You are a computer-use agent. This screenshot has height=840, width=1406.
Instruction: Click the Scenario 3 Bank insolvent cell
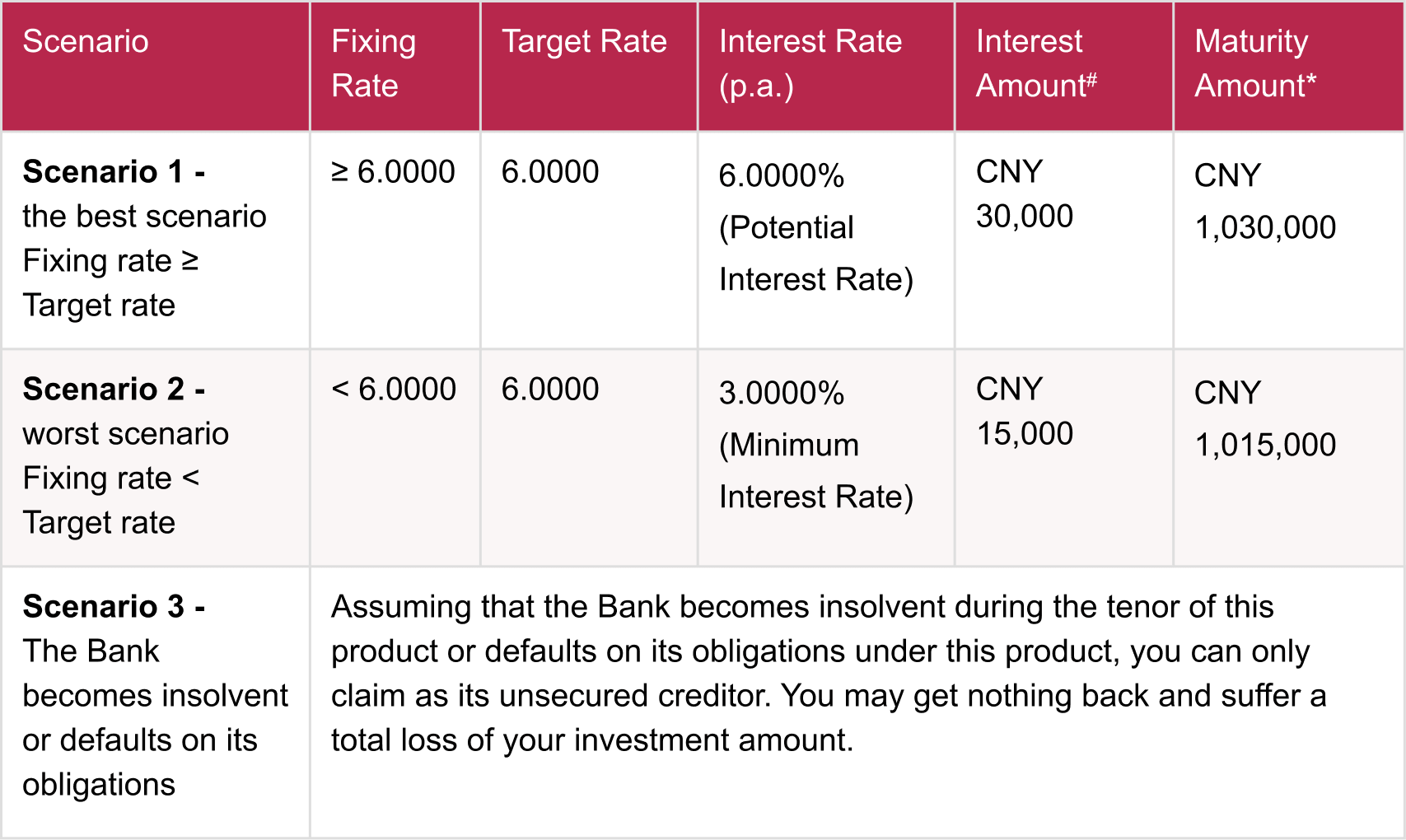[x=156, y=702]
